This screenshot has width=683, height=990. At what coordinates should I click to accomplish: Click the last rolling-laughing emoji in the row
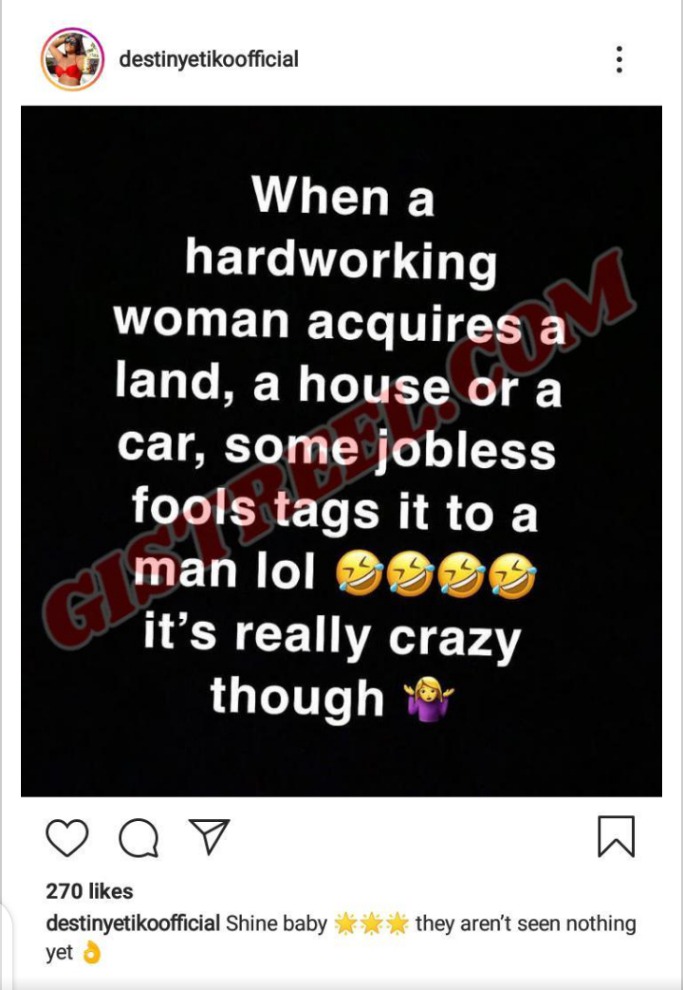point(514,575)
